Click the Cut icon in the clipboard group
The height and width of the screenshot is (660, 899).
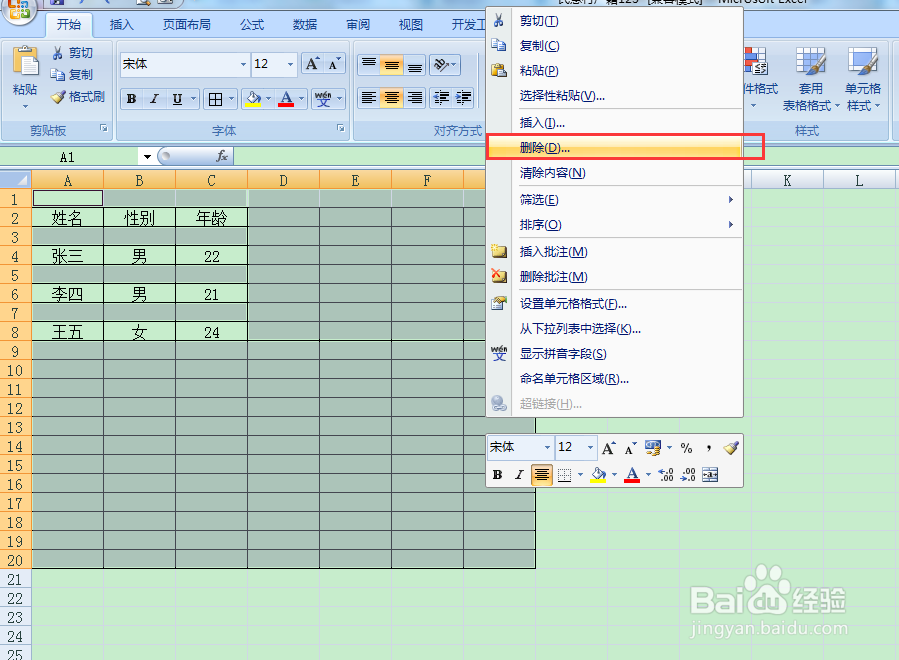point(57,53)
